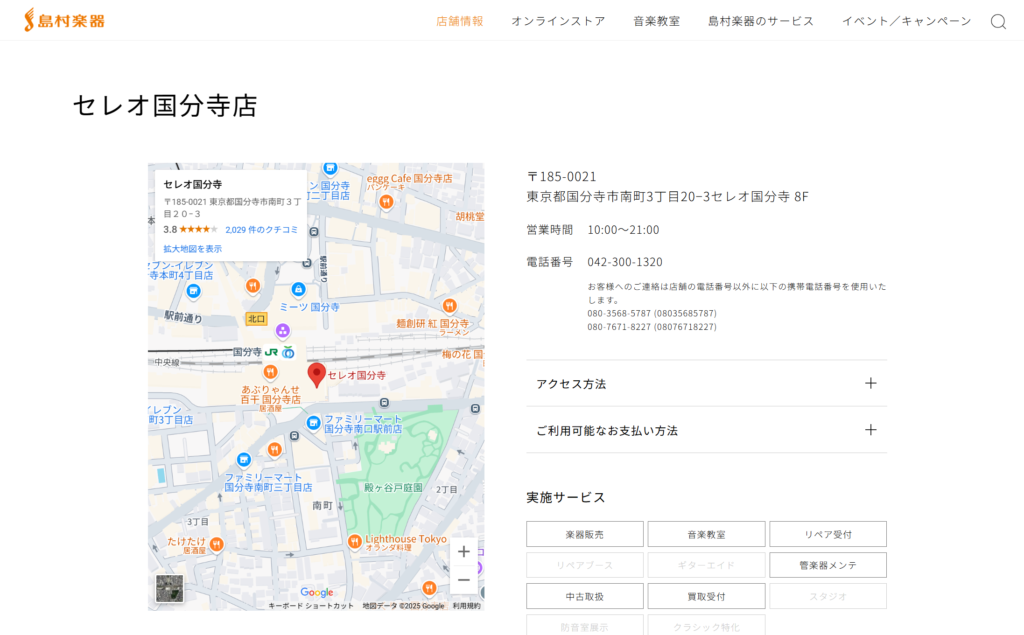Click the phone number 042-300-1320
The image size is (1024, 635).
(x=625, y=262)
